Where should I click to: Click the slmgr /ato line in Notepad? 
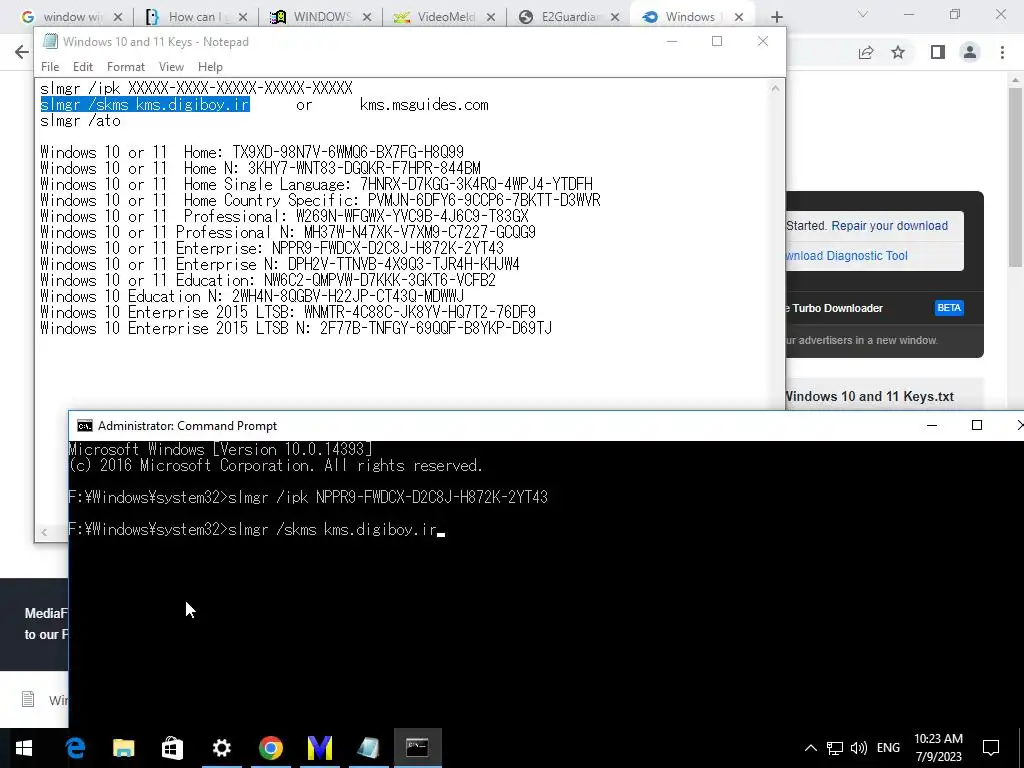click(x=80, y=121)
